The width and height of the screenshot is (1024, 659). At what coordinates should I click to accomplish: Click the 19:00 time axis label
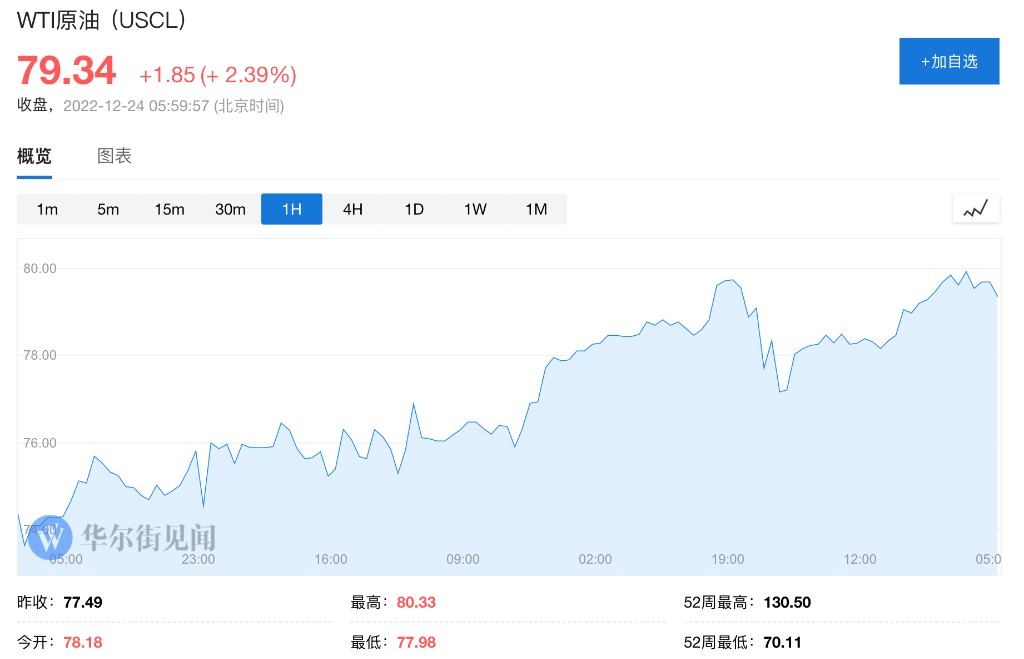(727, 559)
